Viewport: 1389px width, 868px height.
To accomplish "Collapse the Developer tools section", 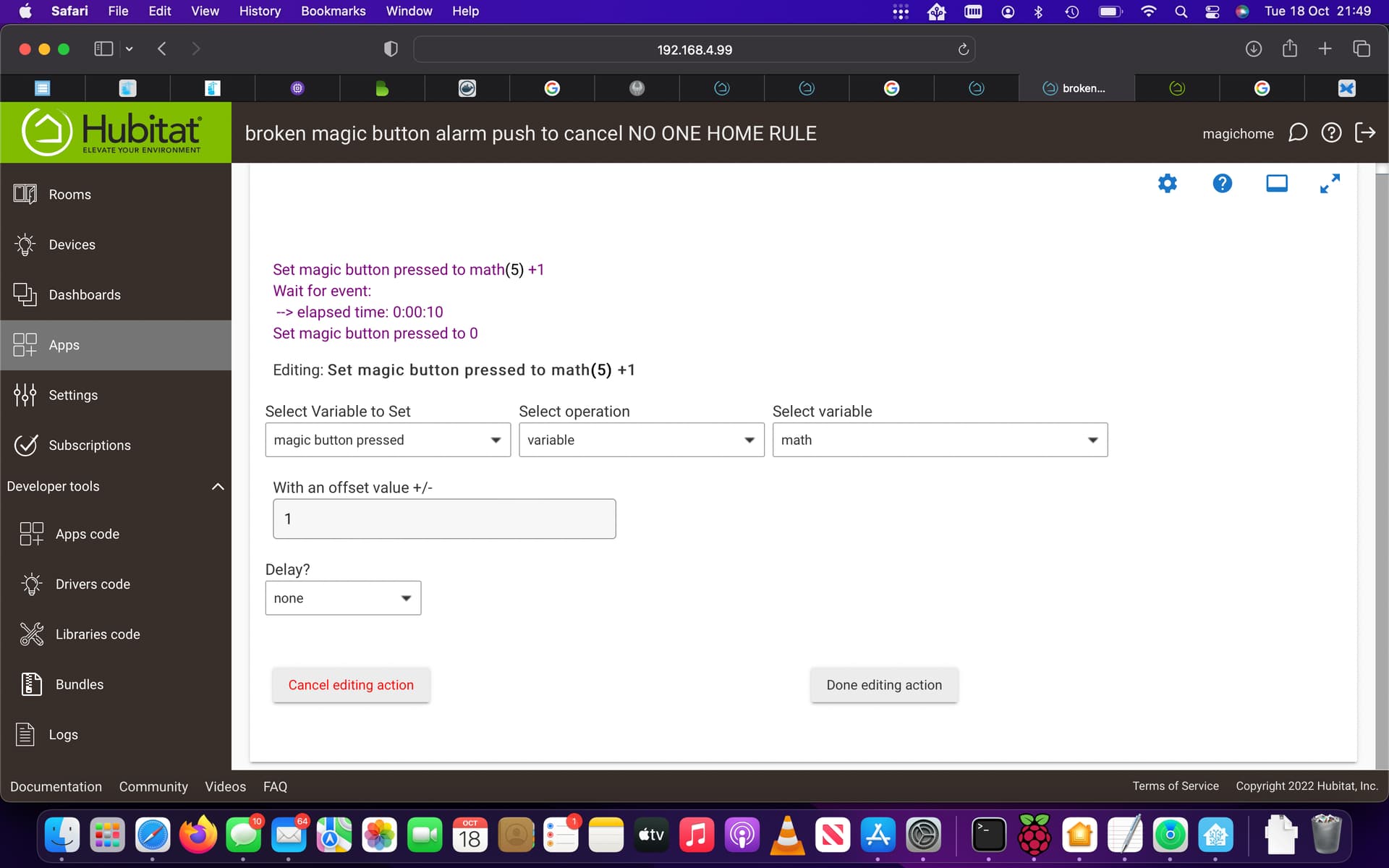I will pos(217,487).
